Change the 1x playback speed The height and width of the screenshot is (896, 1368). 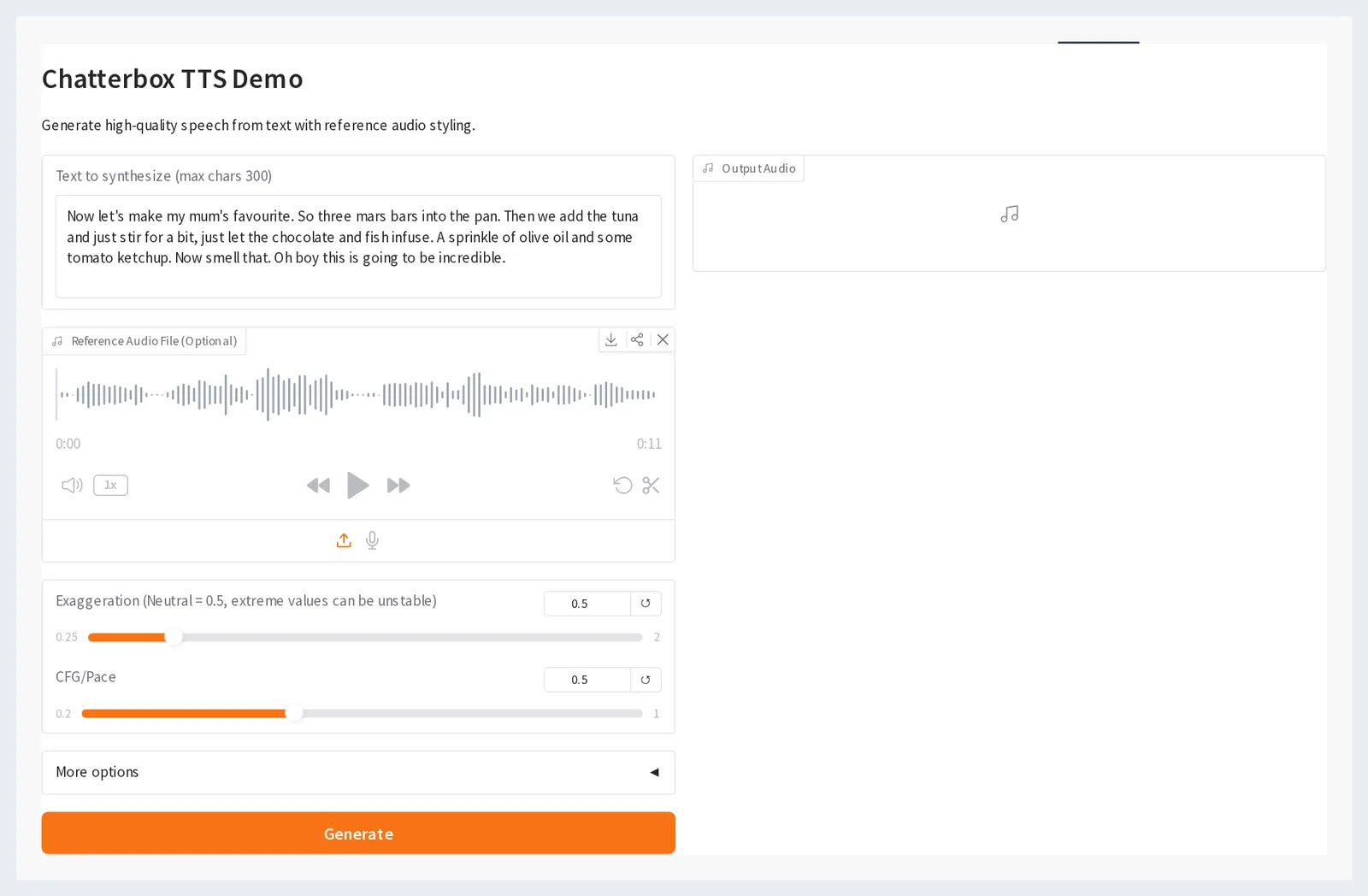click(x=110, y=486)
